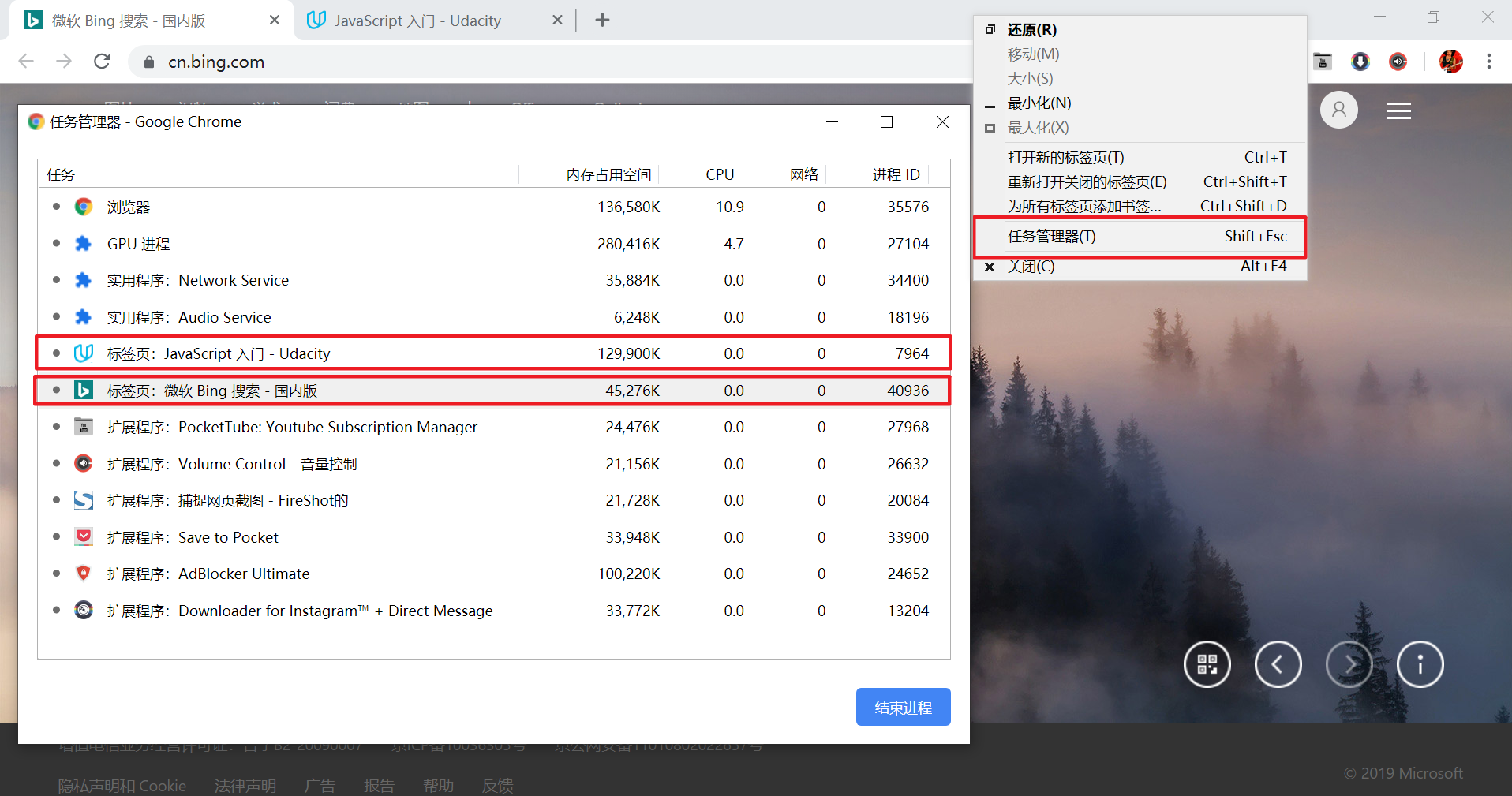
Task: Reload the page with refresh icon
Action: [x=102, y=62]
